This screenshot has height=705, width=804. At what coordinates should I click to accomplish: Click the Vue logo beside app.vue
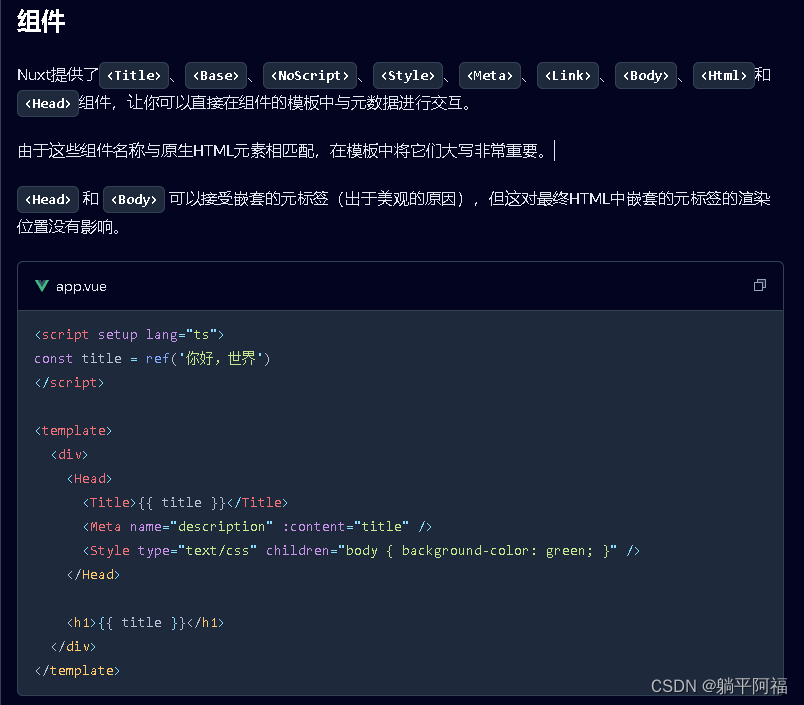pyautogui.click(x=42, y=286)
